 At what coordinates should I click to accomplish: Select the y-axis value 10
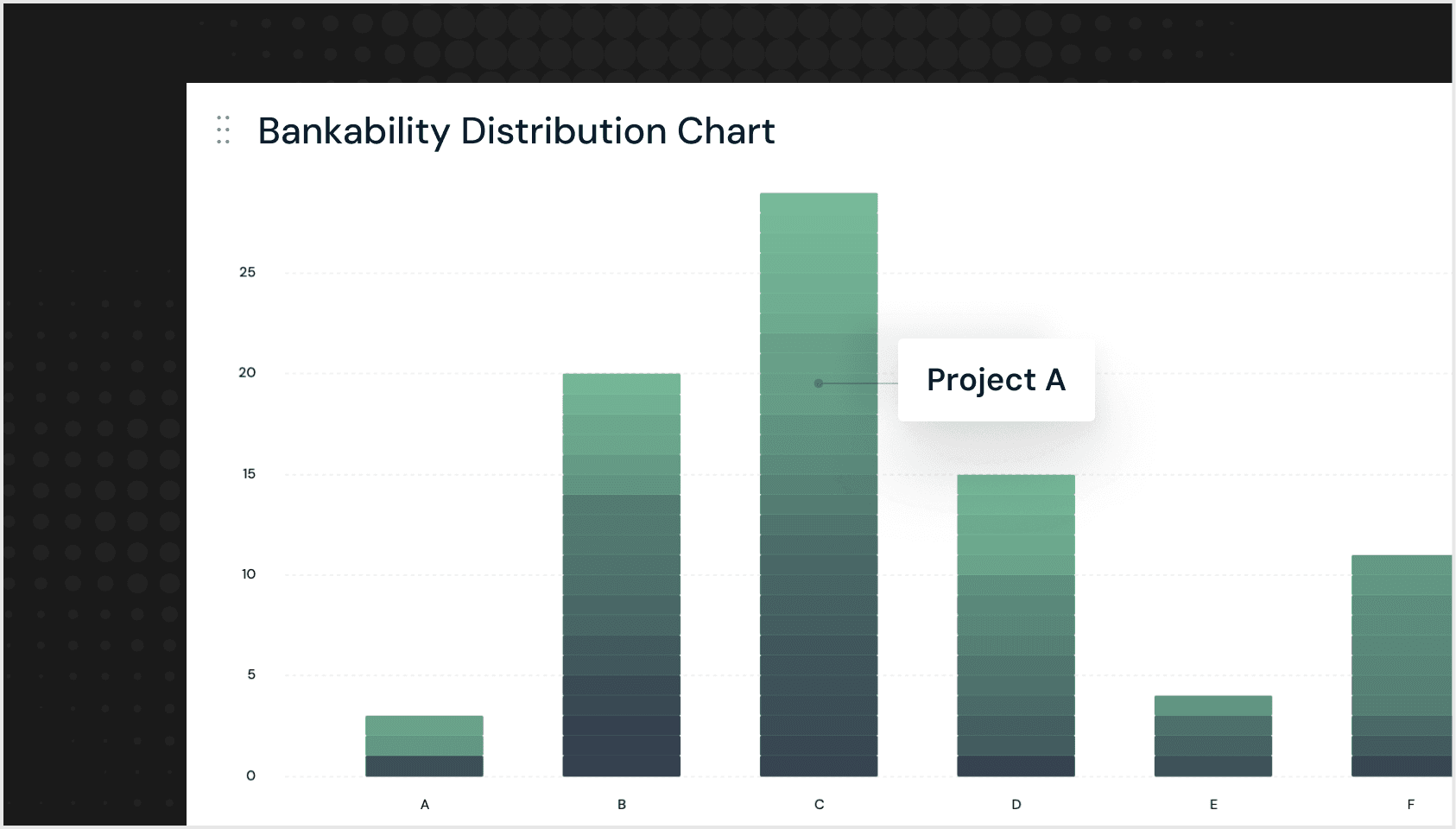(249, 573)
